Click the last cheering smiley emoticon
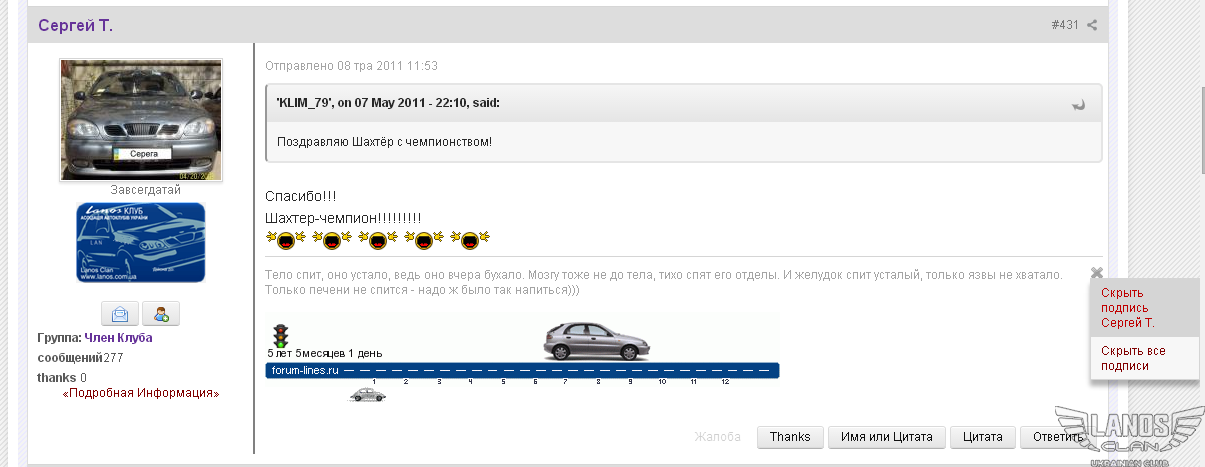 tap(468, 240)
